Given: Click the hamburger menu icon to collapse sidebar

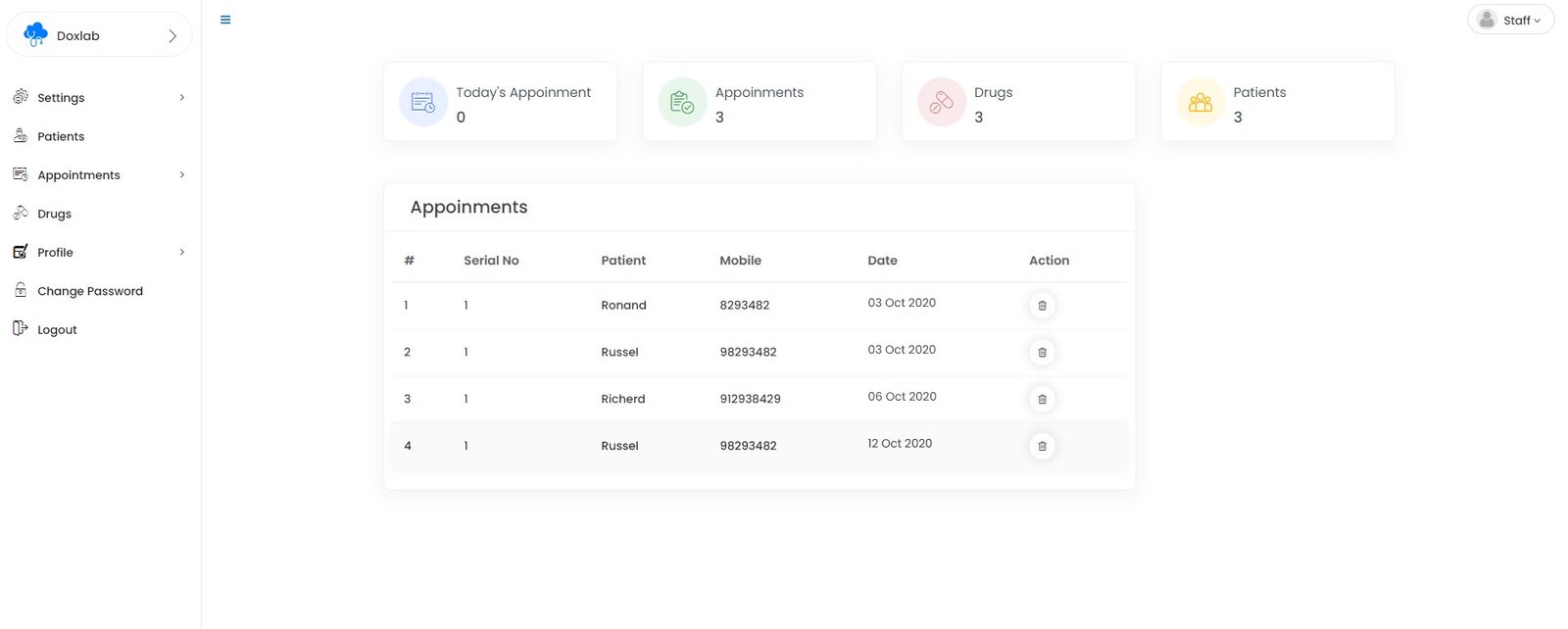Looking at the screenshot, I should pos(225,20).
